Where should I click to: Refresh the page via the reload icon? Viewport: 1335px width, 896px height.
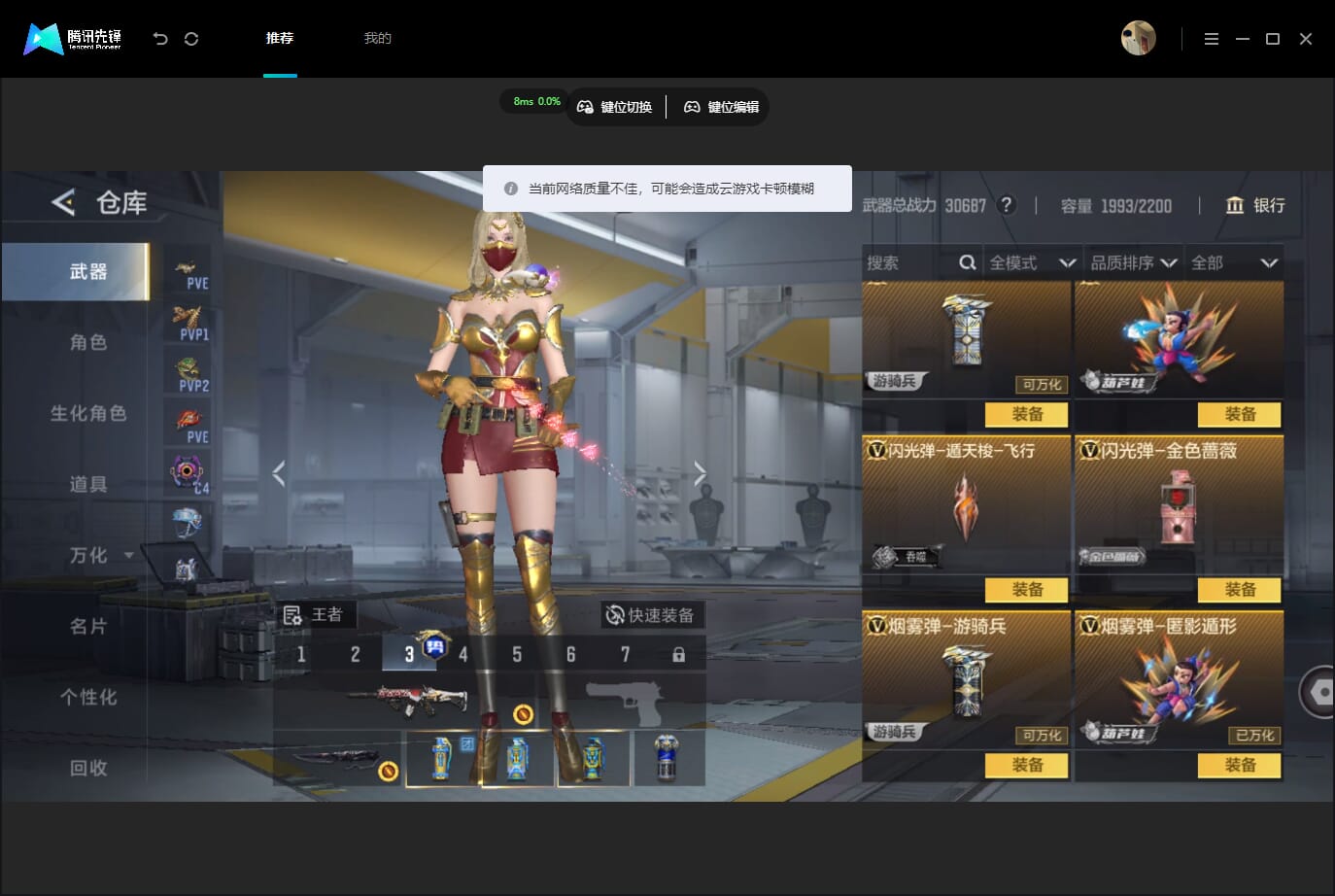click(x=191, y=39)
